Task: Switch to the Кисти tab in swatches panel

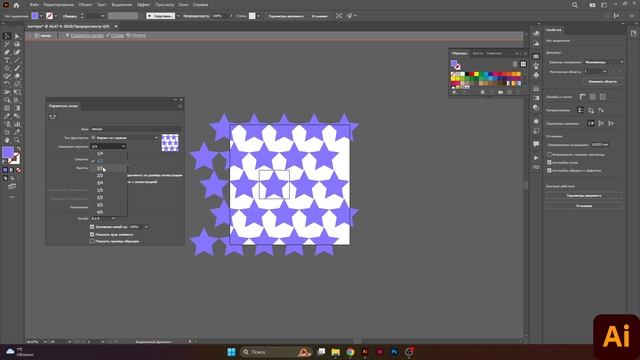Action: (478, 53)
